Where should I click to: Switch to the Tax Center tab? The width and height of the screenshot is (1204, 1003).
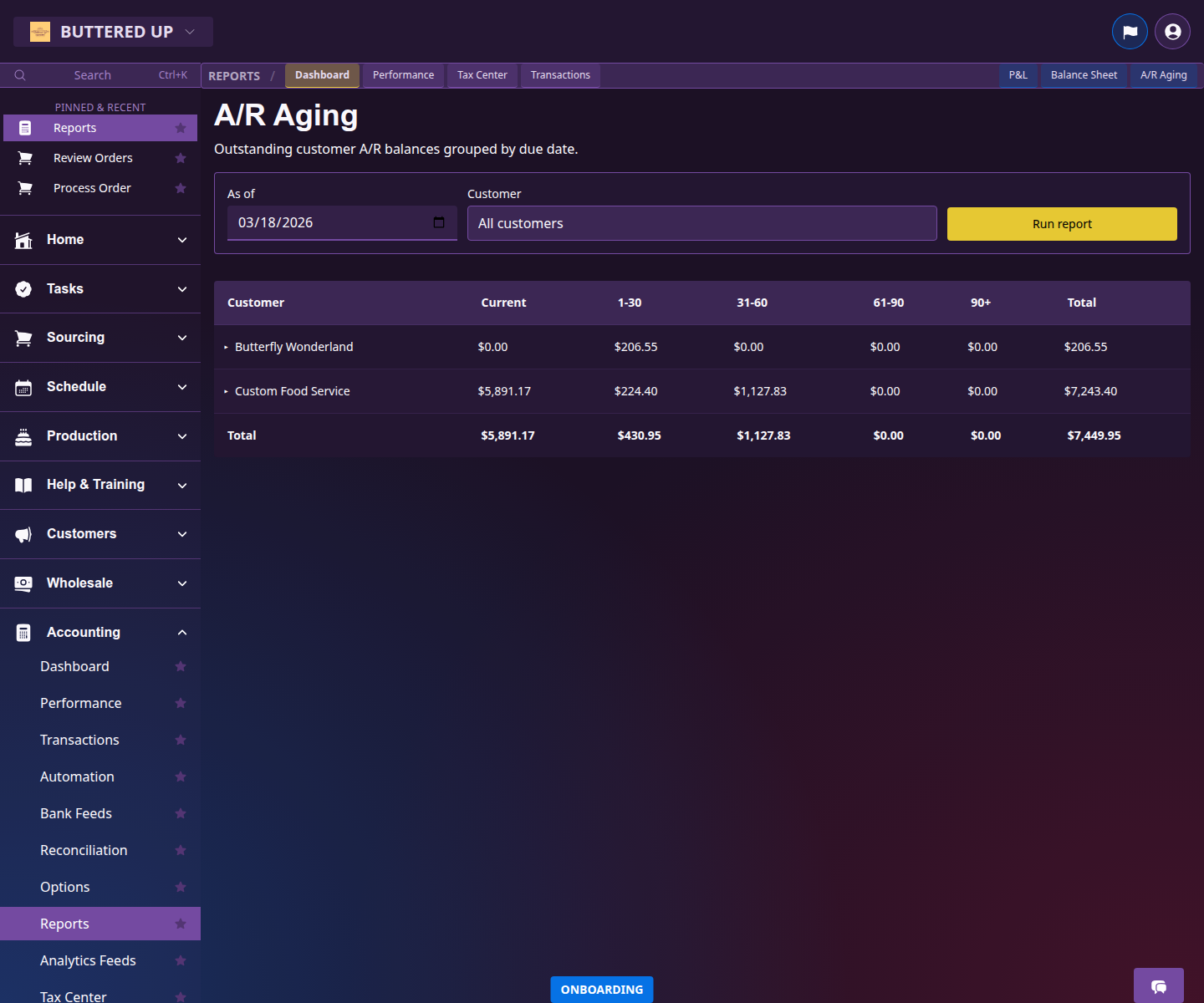coord(482,75)
